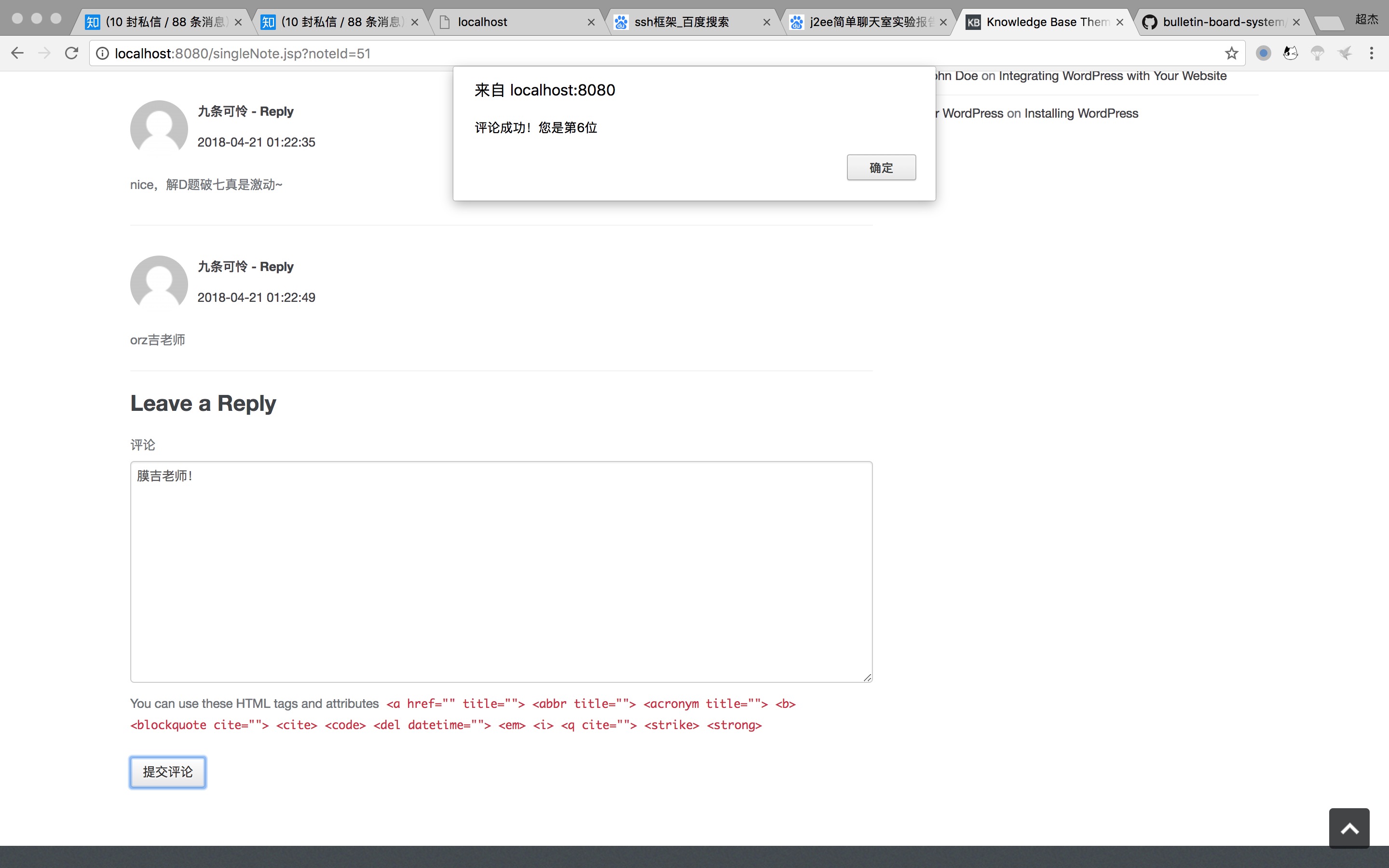Close the j2ee简单聊天室 tab

[943, 22]
